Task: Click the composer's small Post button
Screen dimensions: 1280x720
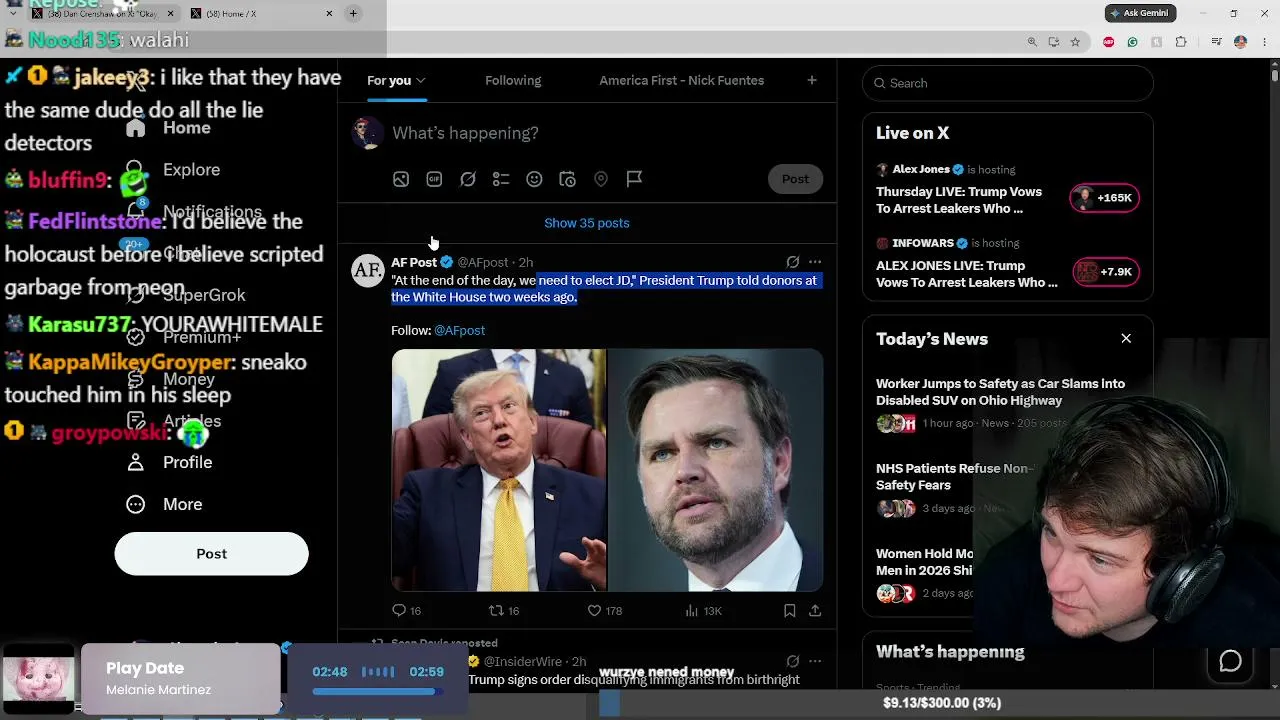Action: click(x=795, y=179)
